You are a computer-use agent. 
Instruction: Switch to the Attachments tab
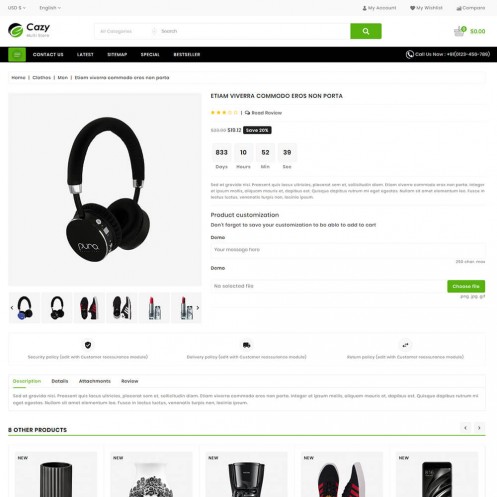95,381
